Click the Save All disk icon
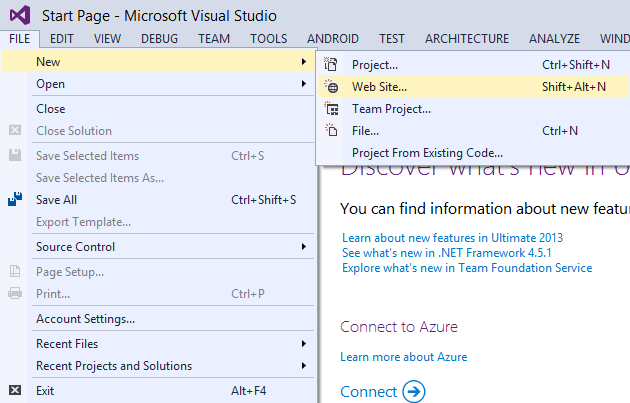 coord(15,200)
